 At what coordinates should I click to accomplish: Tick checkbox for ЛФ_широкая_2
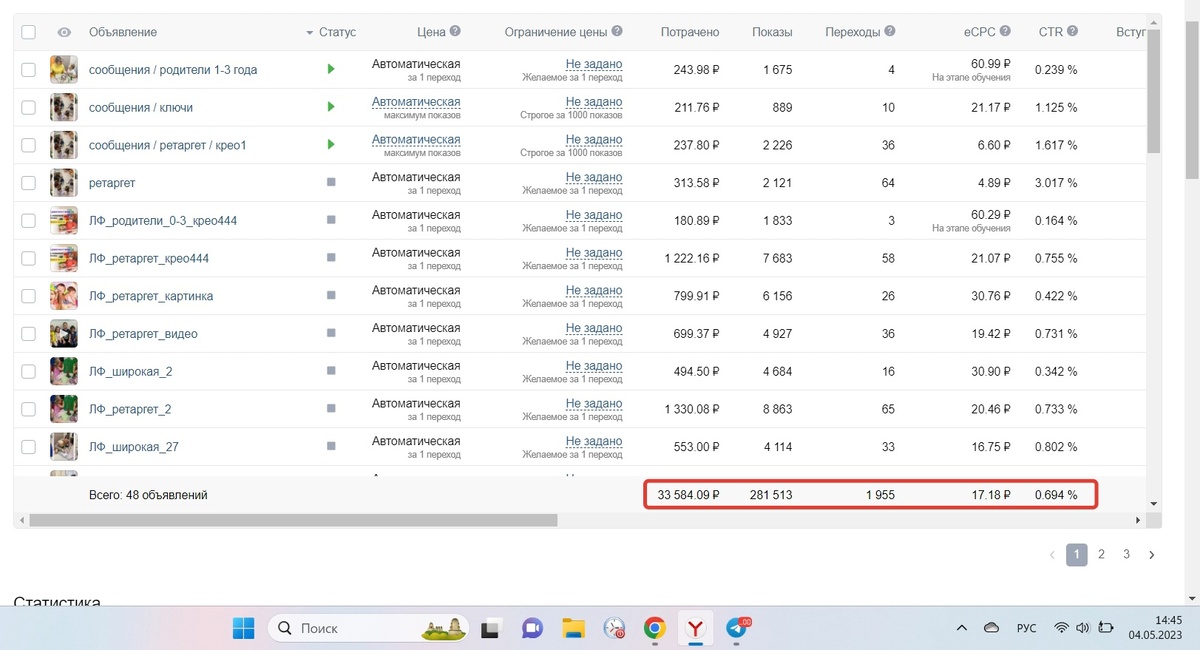pyautogui.click(x=28, y=372)
